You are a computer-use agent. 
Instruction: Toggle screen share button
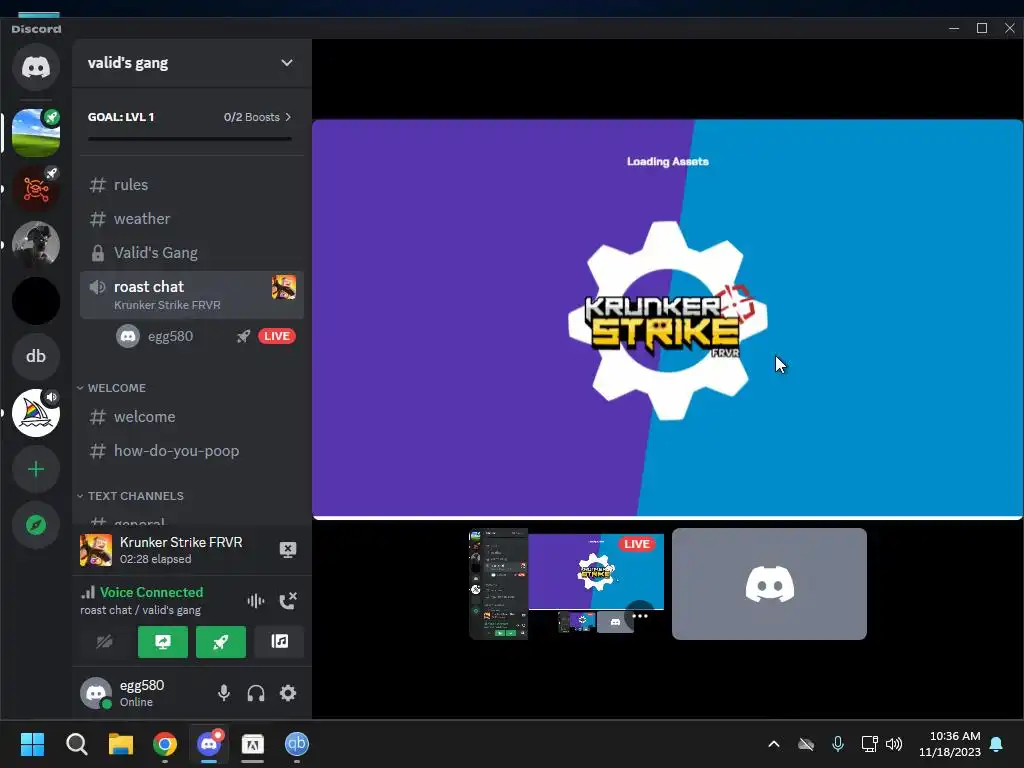163,642
